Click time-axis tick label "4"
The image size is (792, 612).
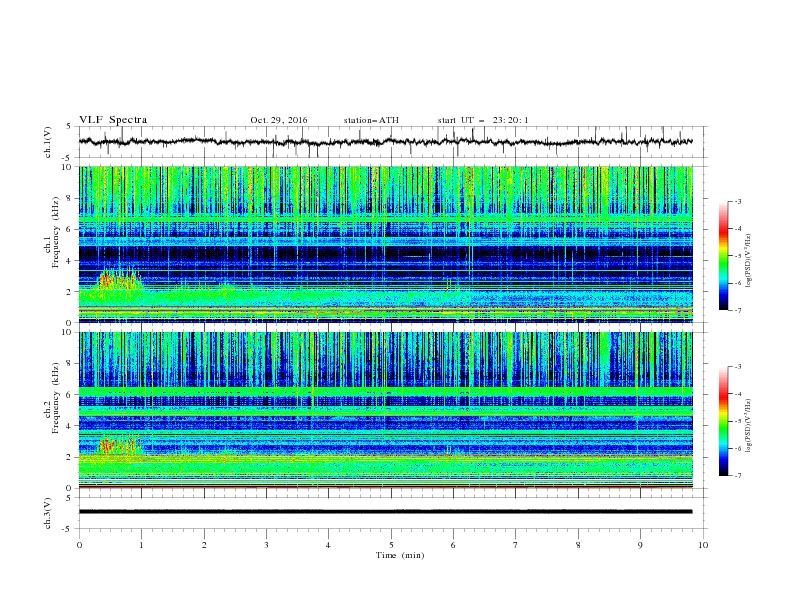click(x=328, y=545)
